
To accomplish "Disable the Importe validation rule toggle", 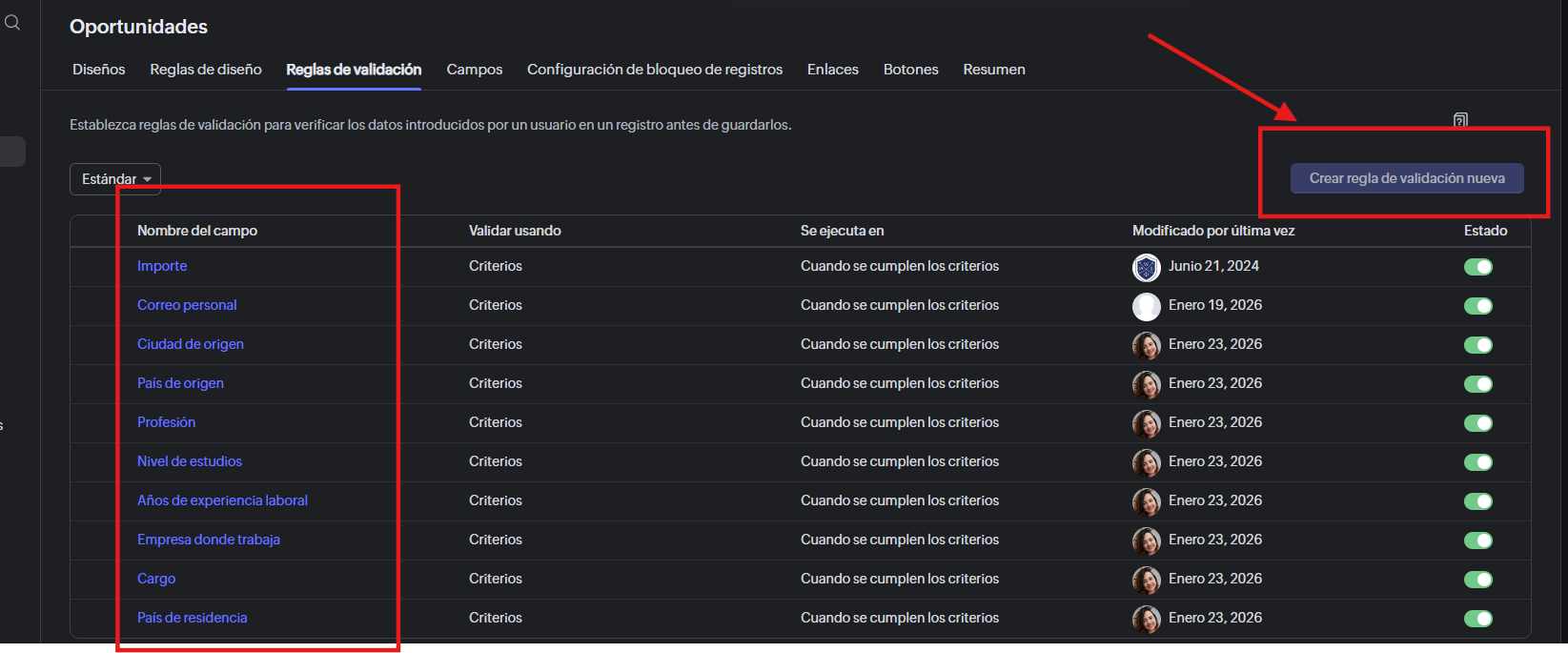I will 1477,267.
